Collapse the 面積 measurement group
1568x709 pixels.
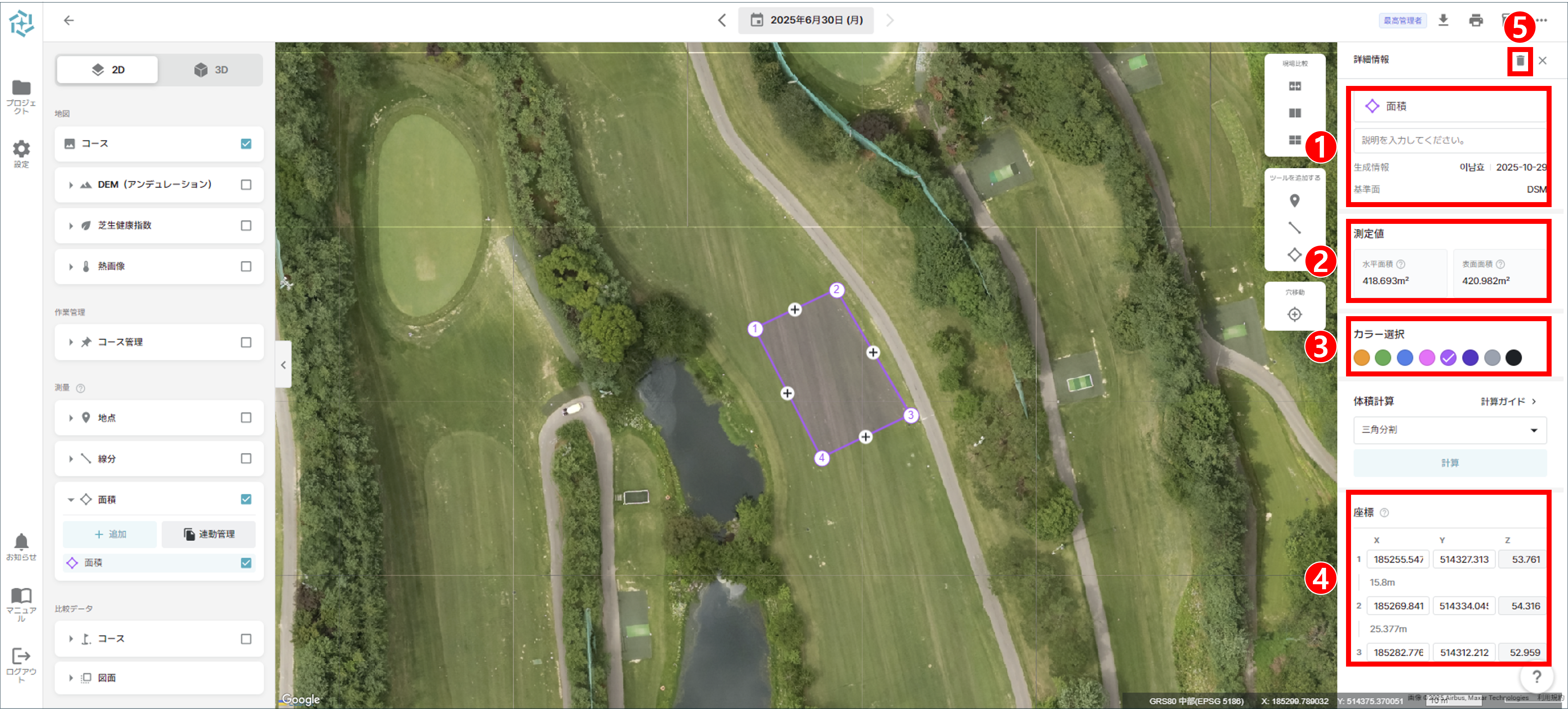click(x=71, y=499)
